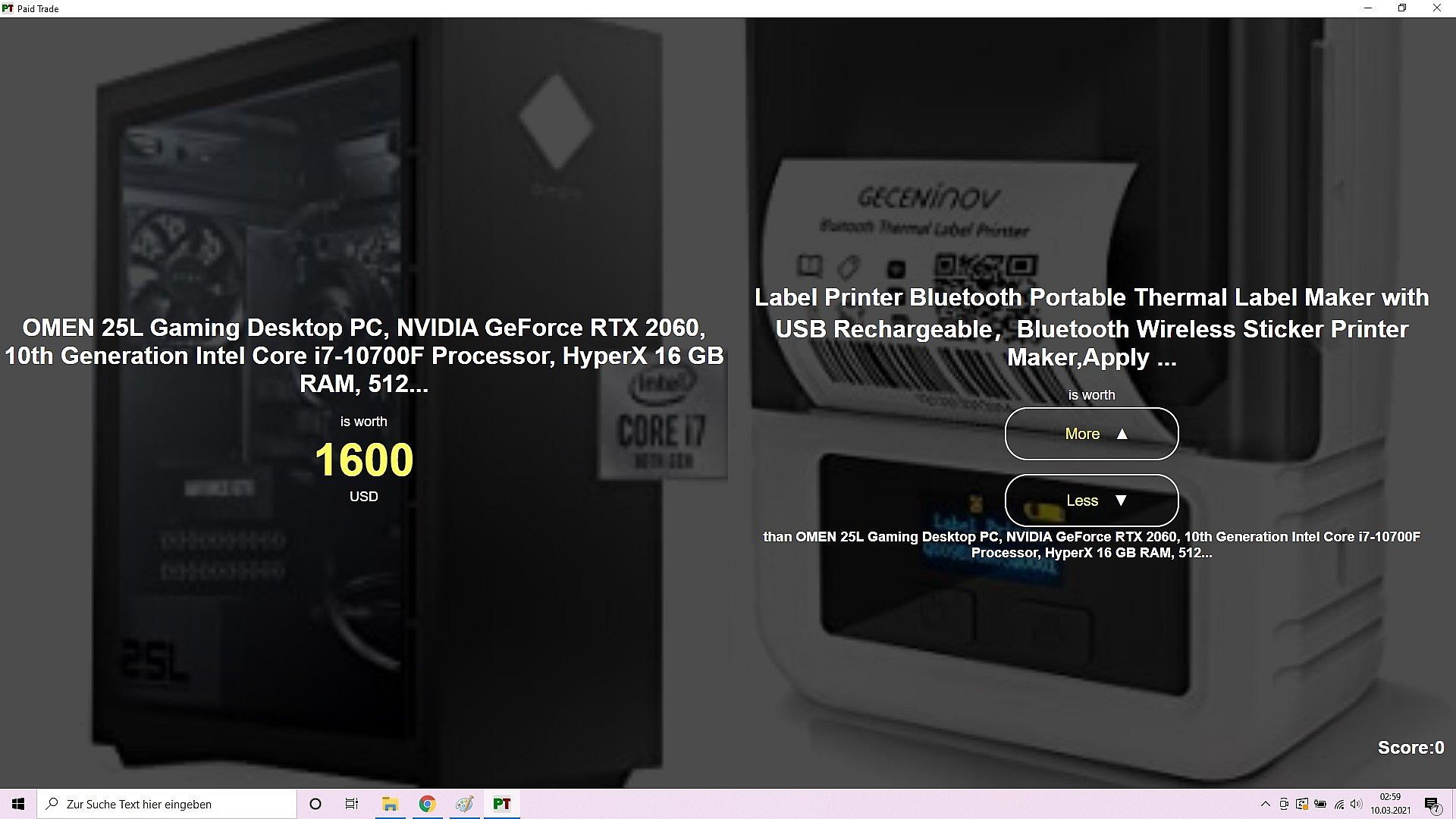Click the 1600 USD price value
This screenshot has width=1456, height=819.
(x=364, y=460)
